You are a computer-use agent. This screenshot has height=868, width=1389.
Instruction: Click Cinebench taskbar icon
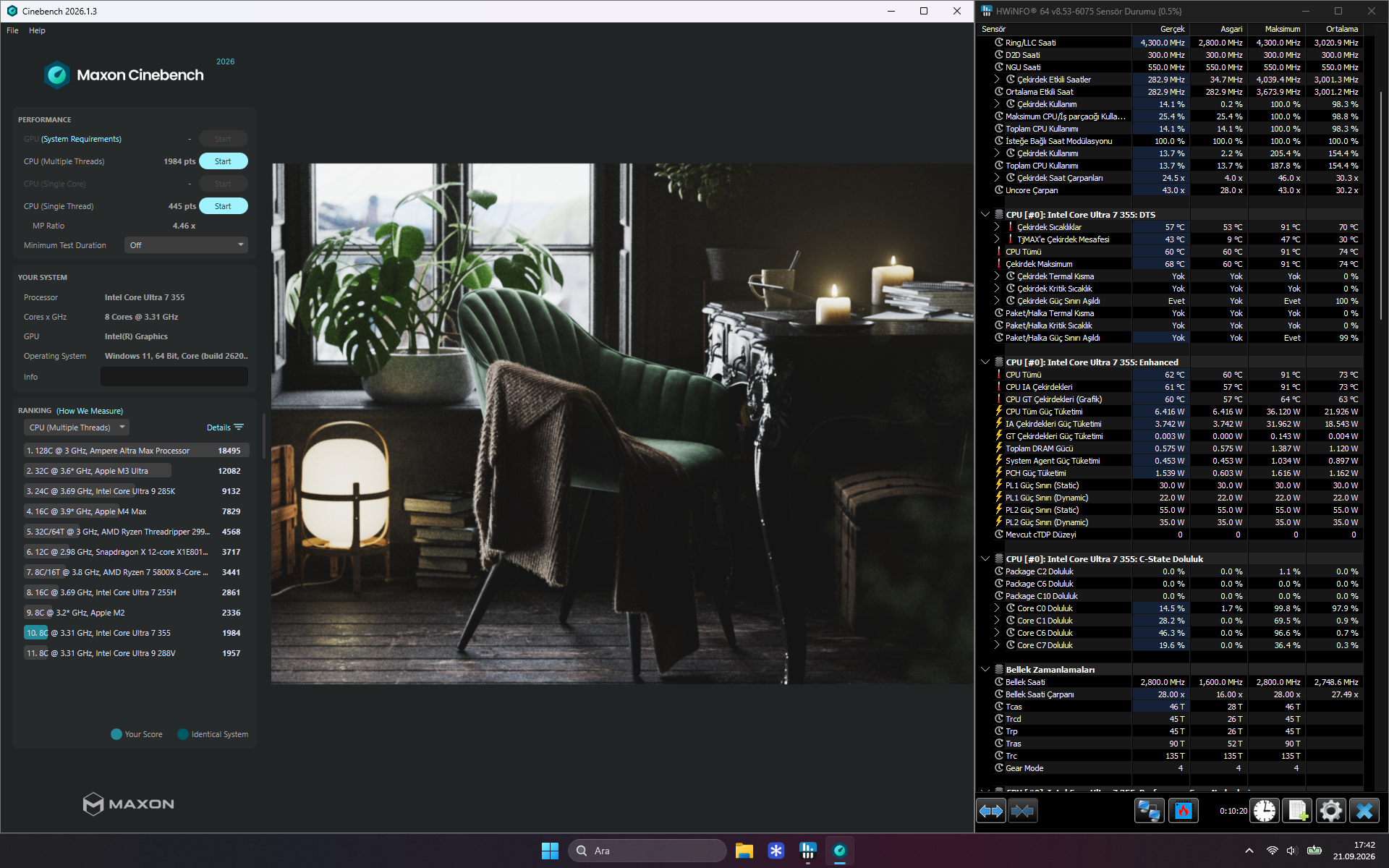pos(840,851)
